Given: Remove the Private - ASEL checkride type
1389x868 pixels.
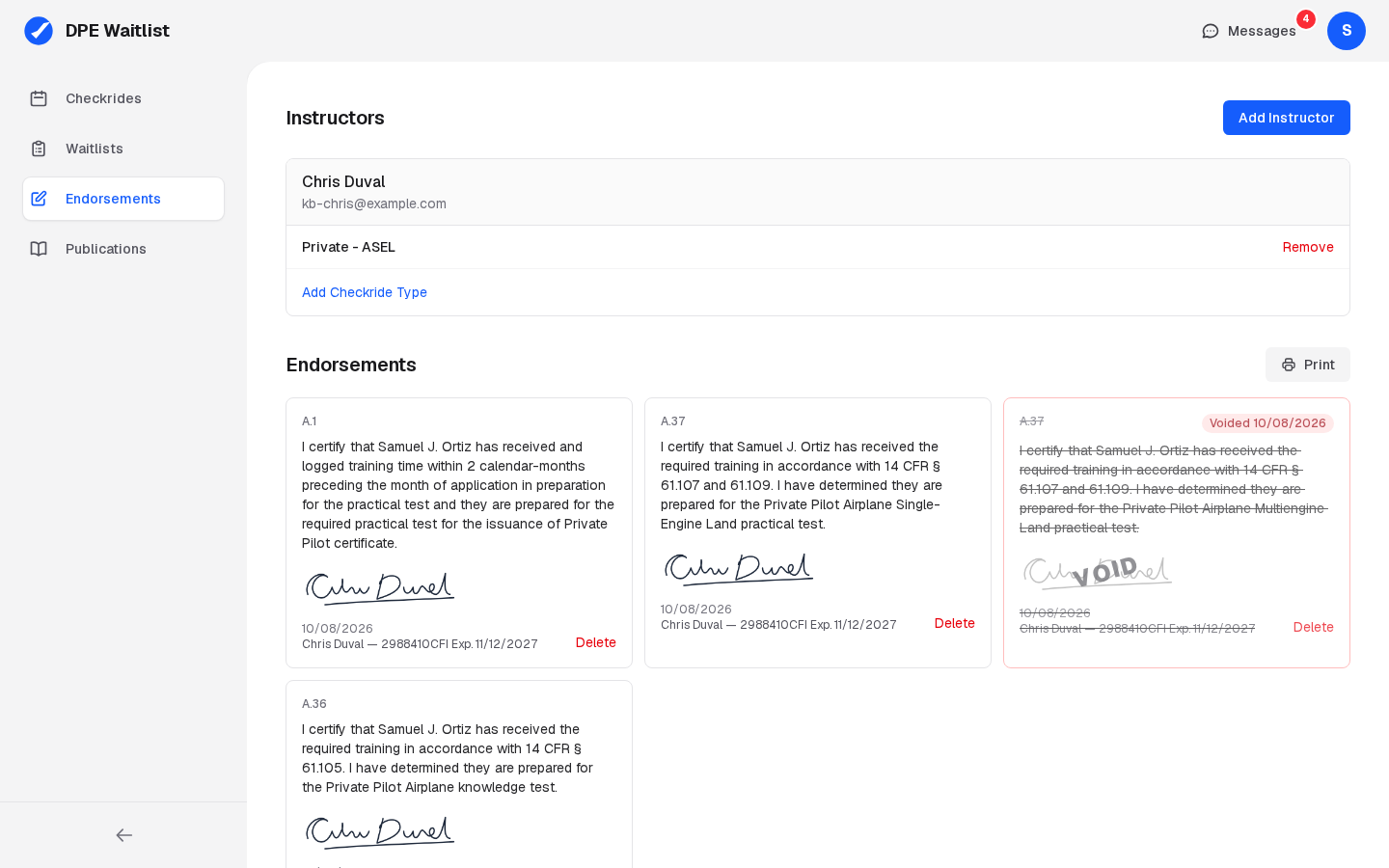Looking at the screenshot, I should click(1308, 247).
